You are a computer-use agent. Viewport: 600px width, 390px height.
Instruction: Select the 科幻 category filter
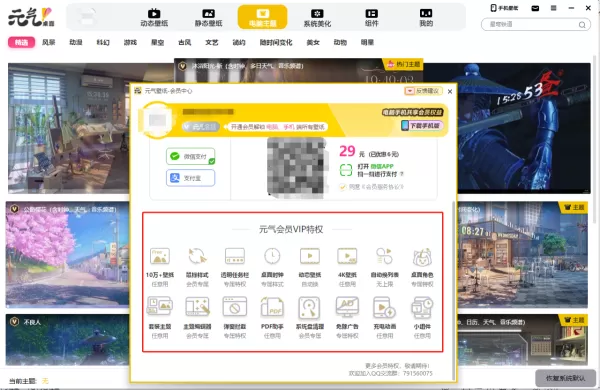click(103, 42)
